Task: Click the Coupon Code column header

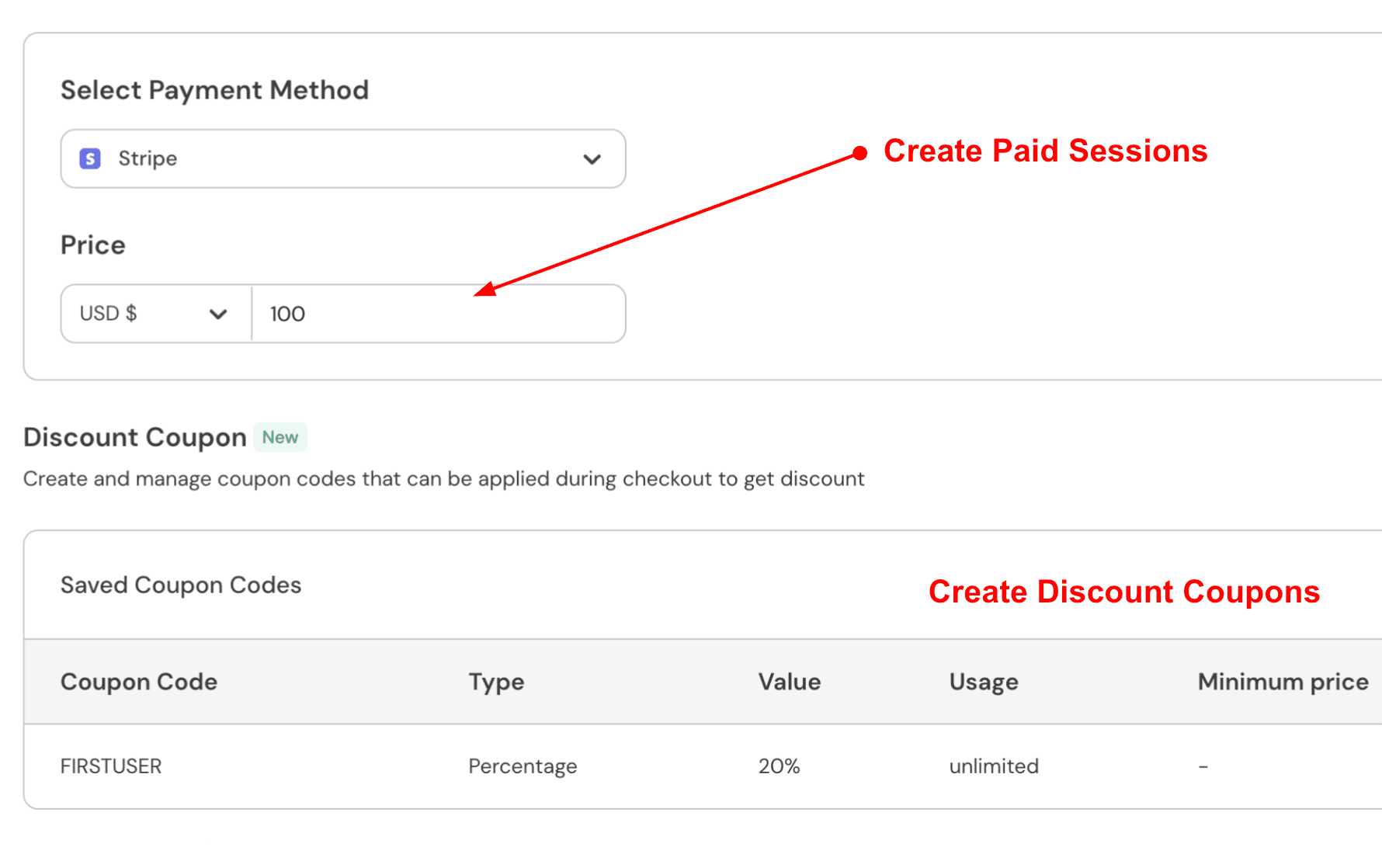Action: tap(139, 682)
